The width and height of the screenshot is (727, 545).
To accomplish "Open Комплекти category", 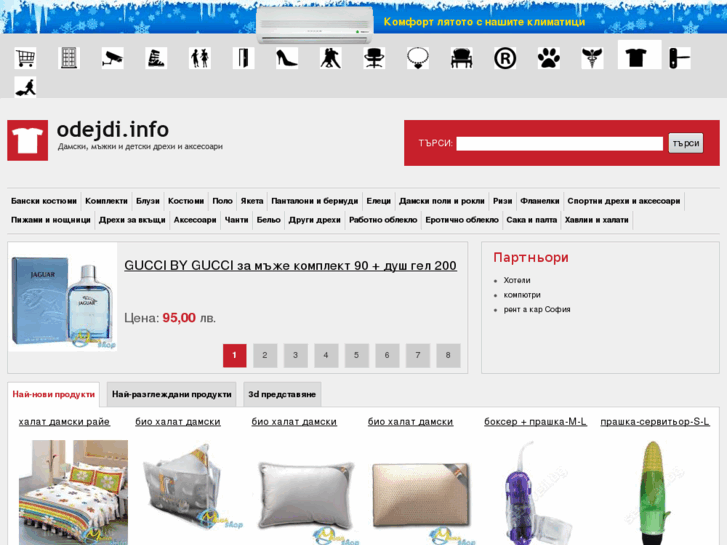I will [106, 201].
